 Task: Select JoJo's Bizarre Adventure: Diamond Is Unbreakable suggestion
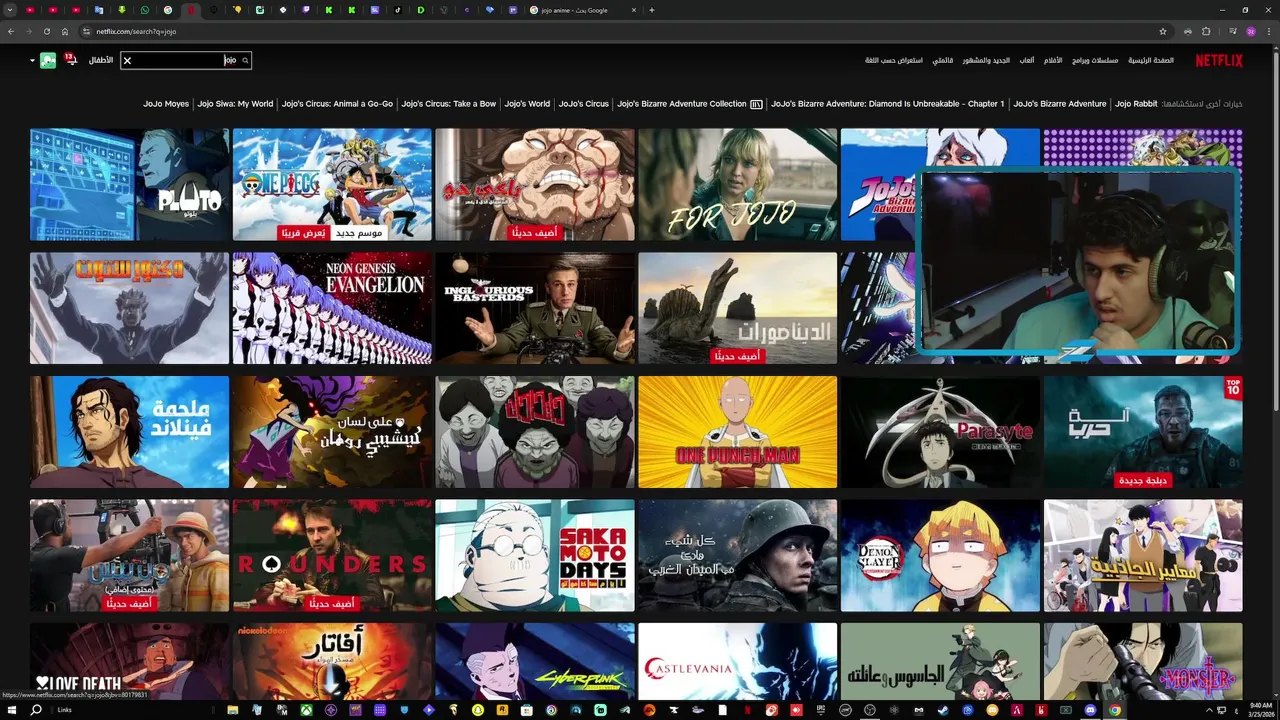click(x=888, y=104)
